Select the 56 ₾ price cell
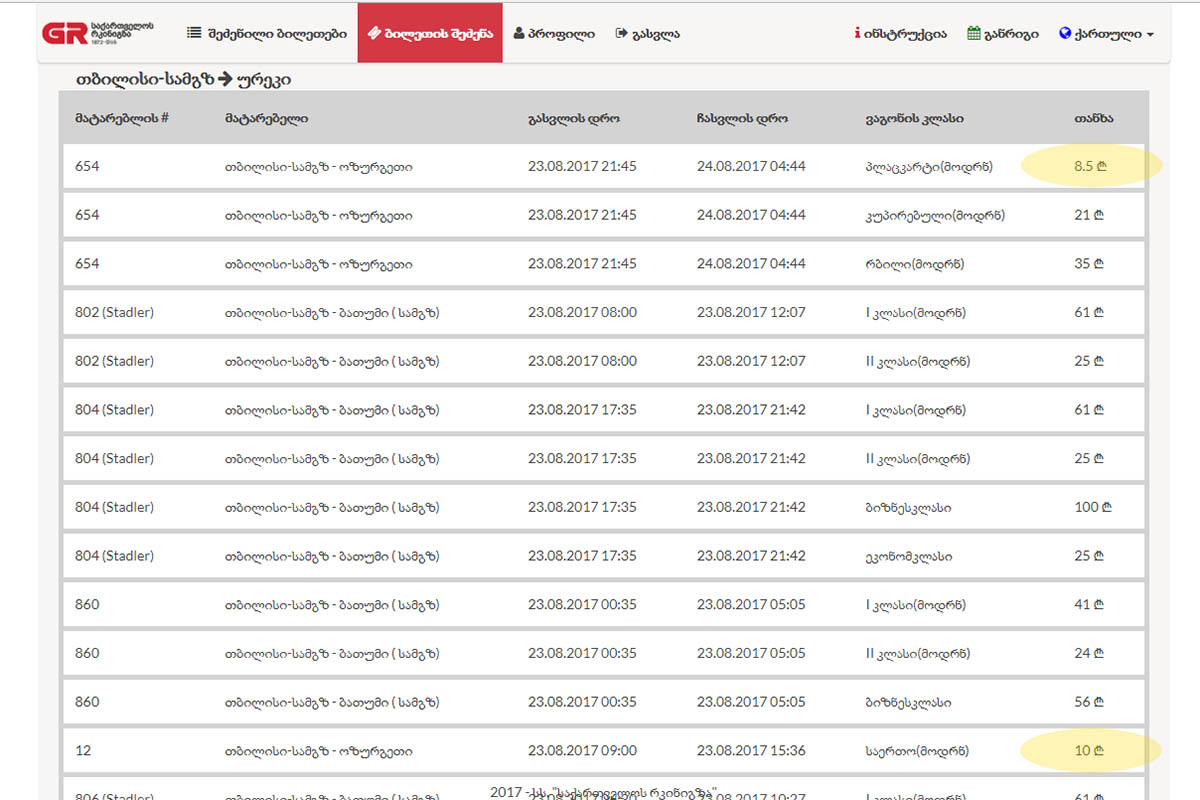Screen dimensions: 1200x800 pos(1089,702)
